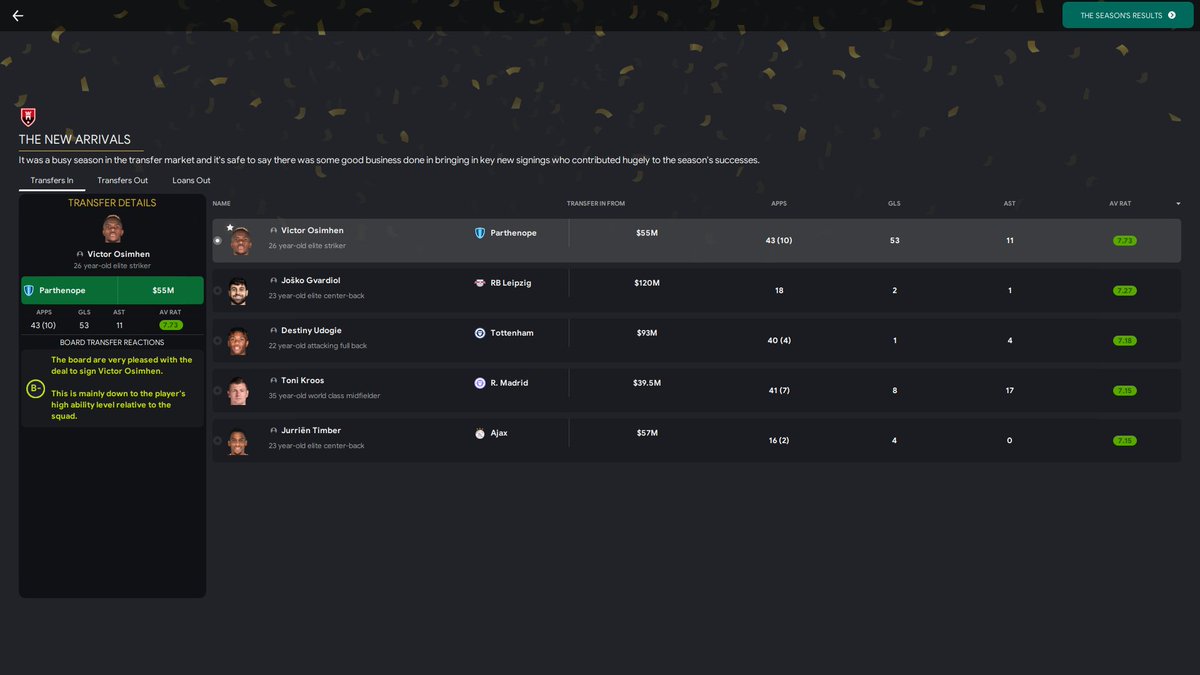Viewport: 1200px width, 675px height.
Task: Sort by the NAME column header
Action: [x=221, y=203]
